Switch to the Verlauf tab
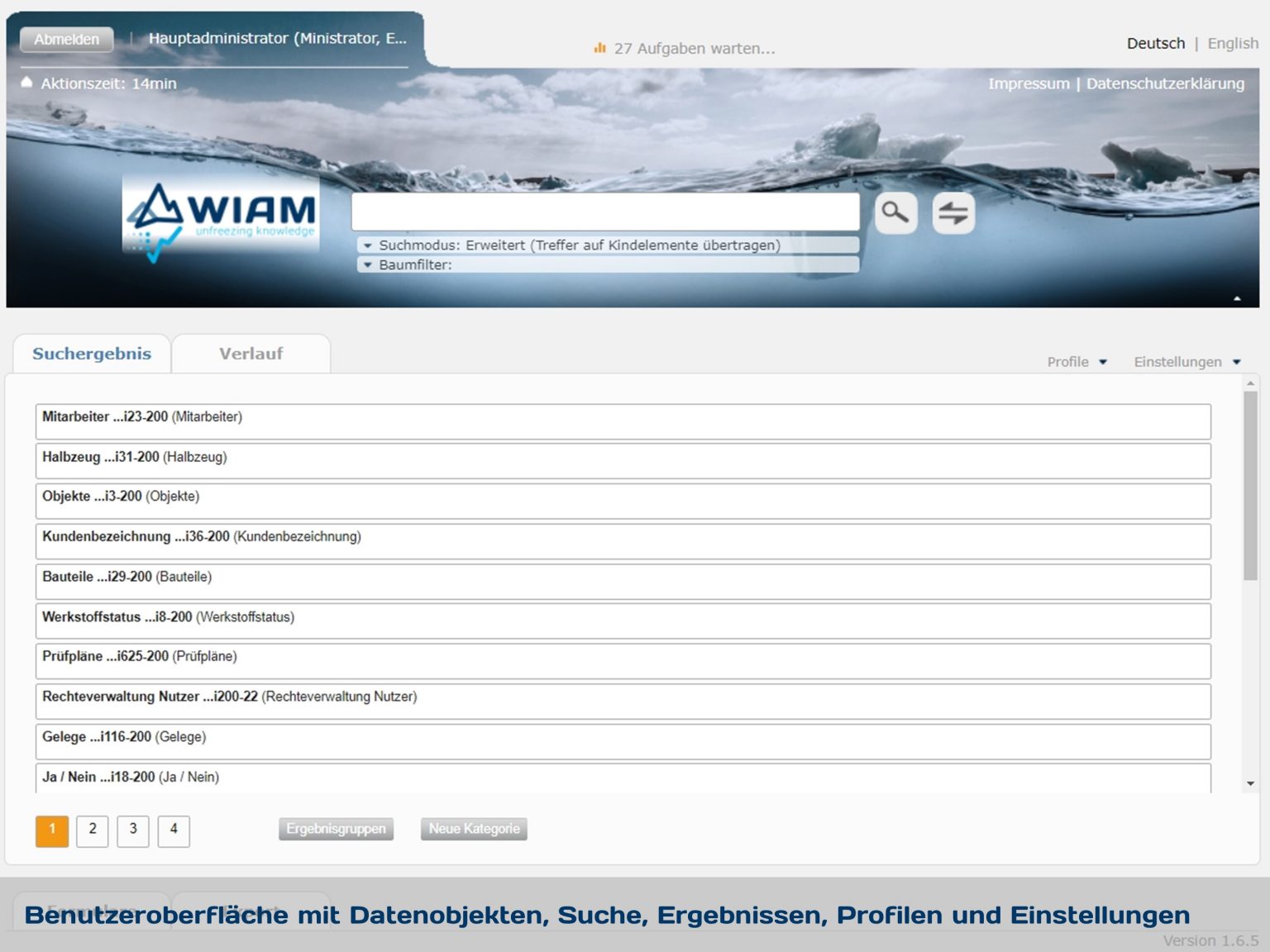 [251, 353]
